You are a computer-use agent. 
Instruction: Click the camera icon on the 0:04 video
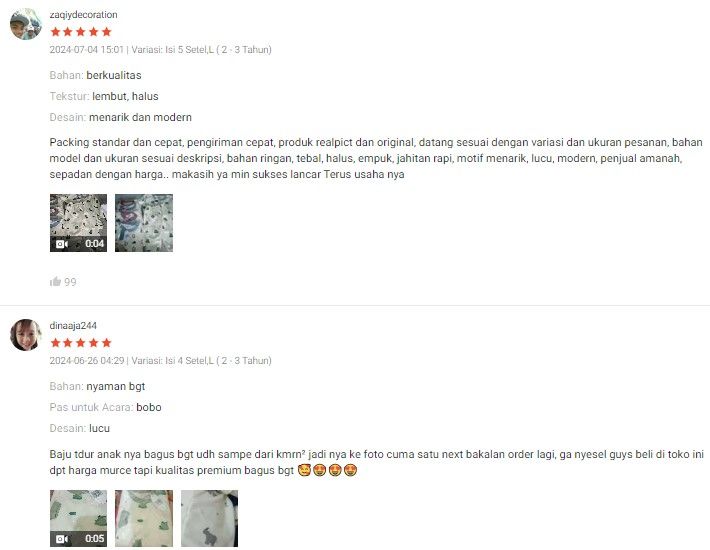point(62,244)
